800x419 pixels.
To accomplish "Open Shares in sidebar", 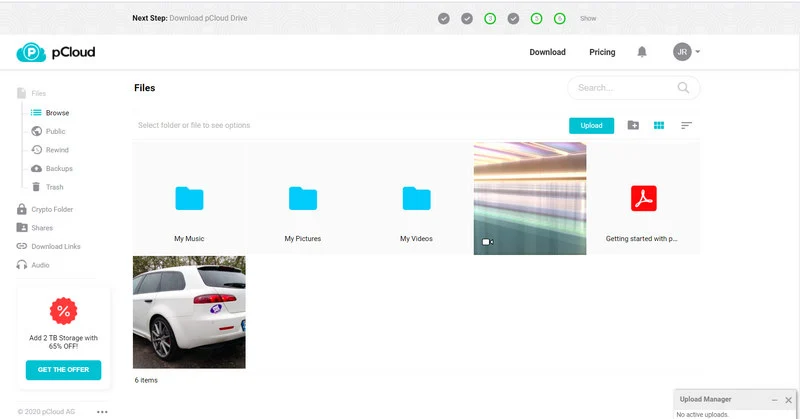I will [35, 228].
